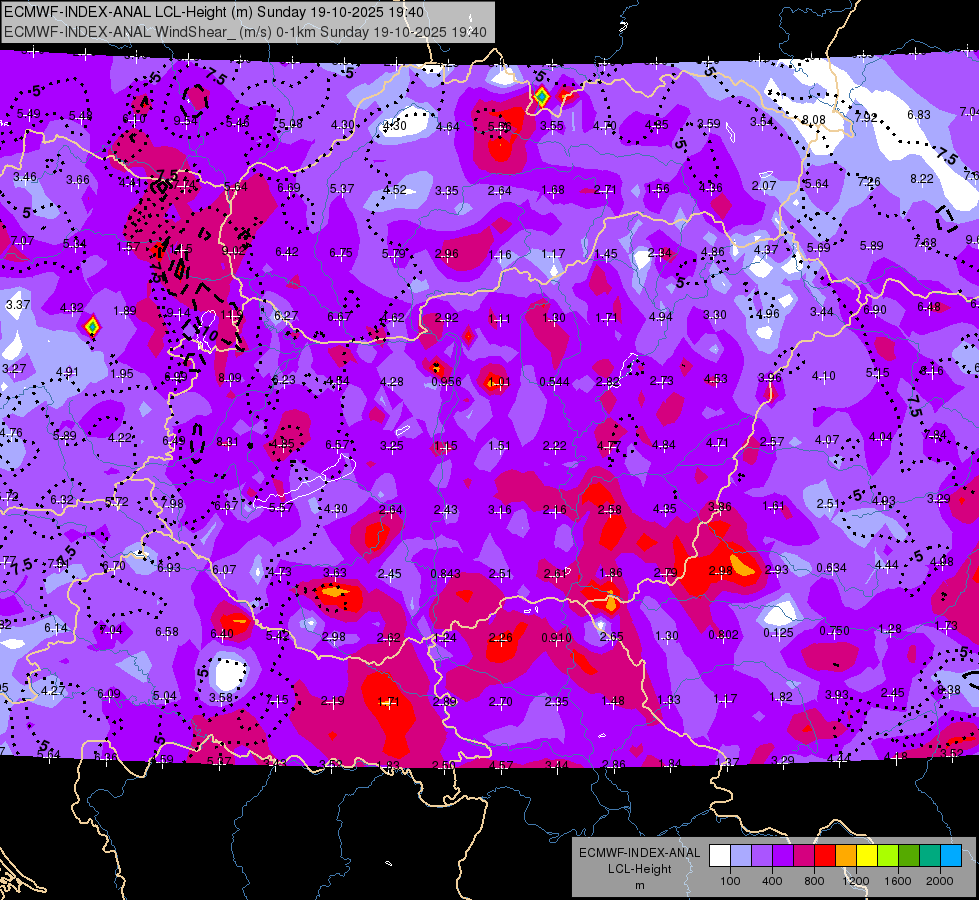Select the grid value 7.26

[x=869, y=181]
